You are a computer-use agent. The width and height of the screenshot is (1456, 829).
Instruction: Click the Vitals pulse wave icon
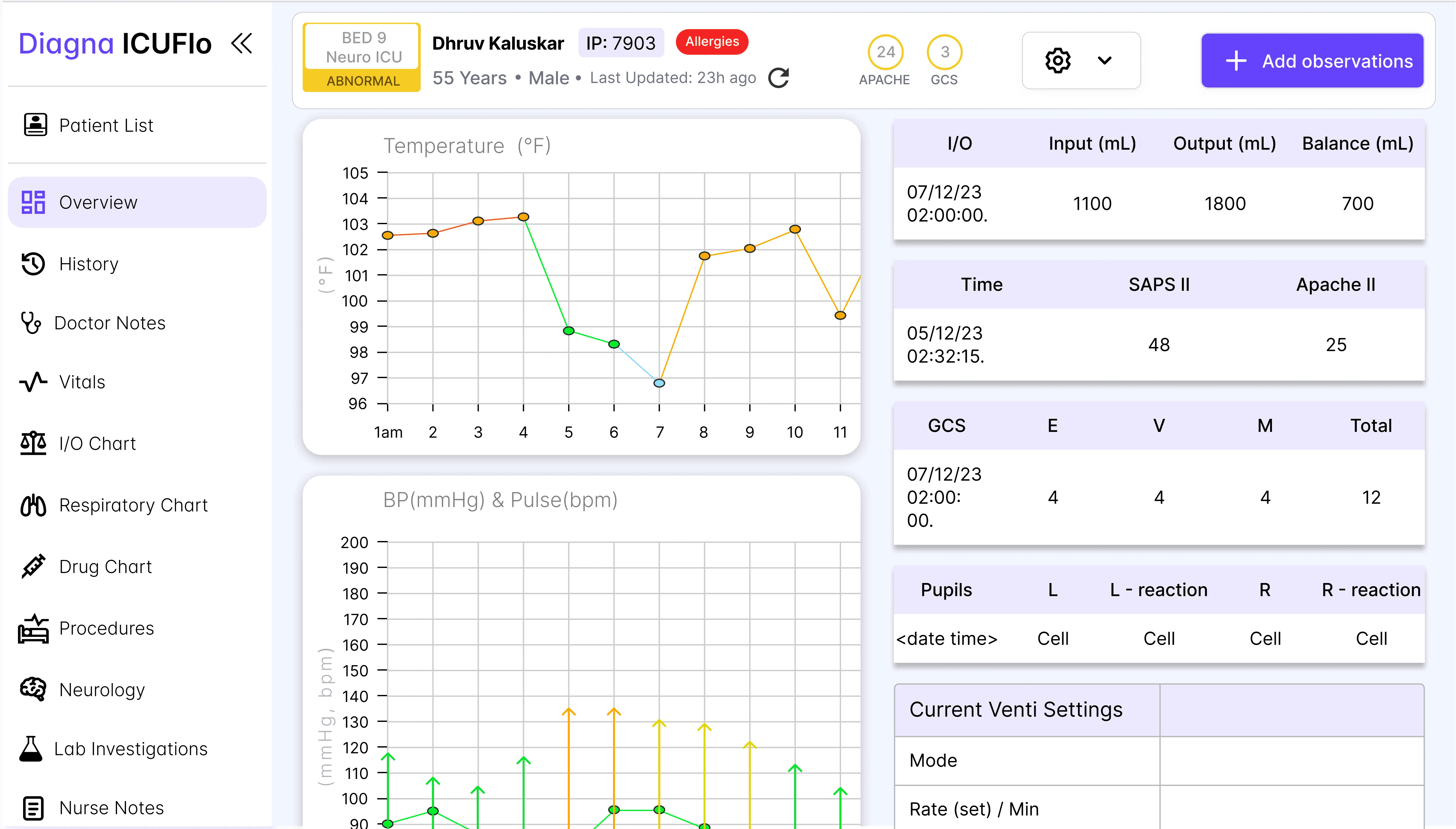pos(33,382)
